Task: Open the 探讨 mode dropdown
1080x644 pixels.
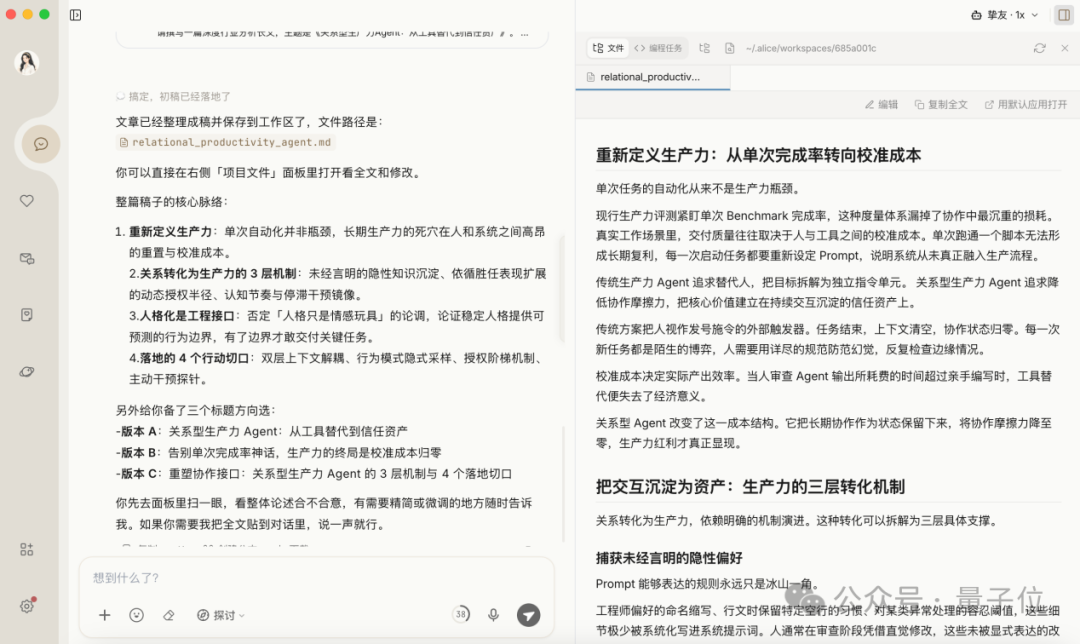Action: pos(220,615)
